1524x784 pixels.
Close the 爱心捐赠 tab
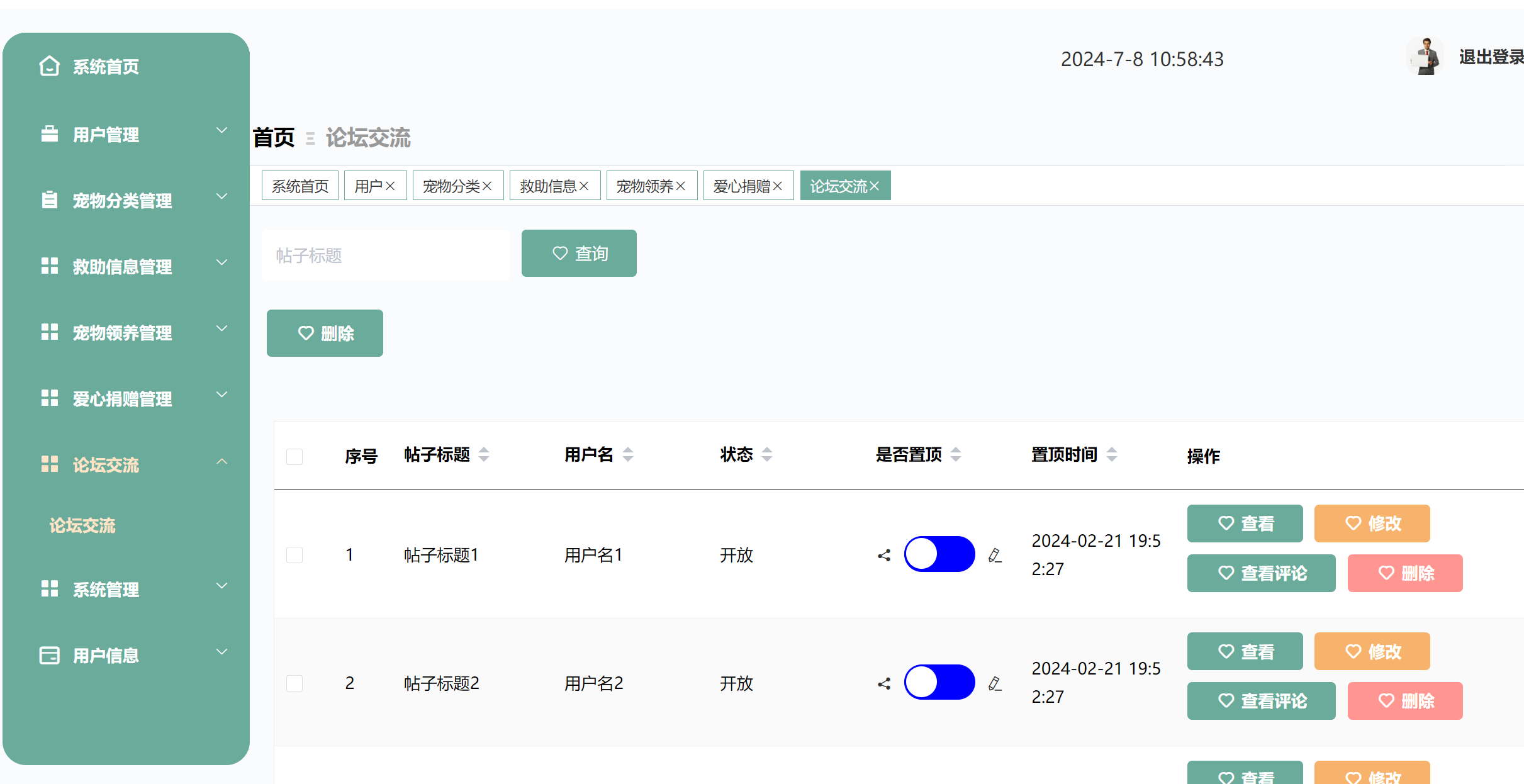click(778, 186)
